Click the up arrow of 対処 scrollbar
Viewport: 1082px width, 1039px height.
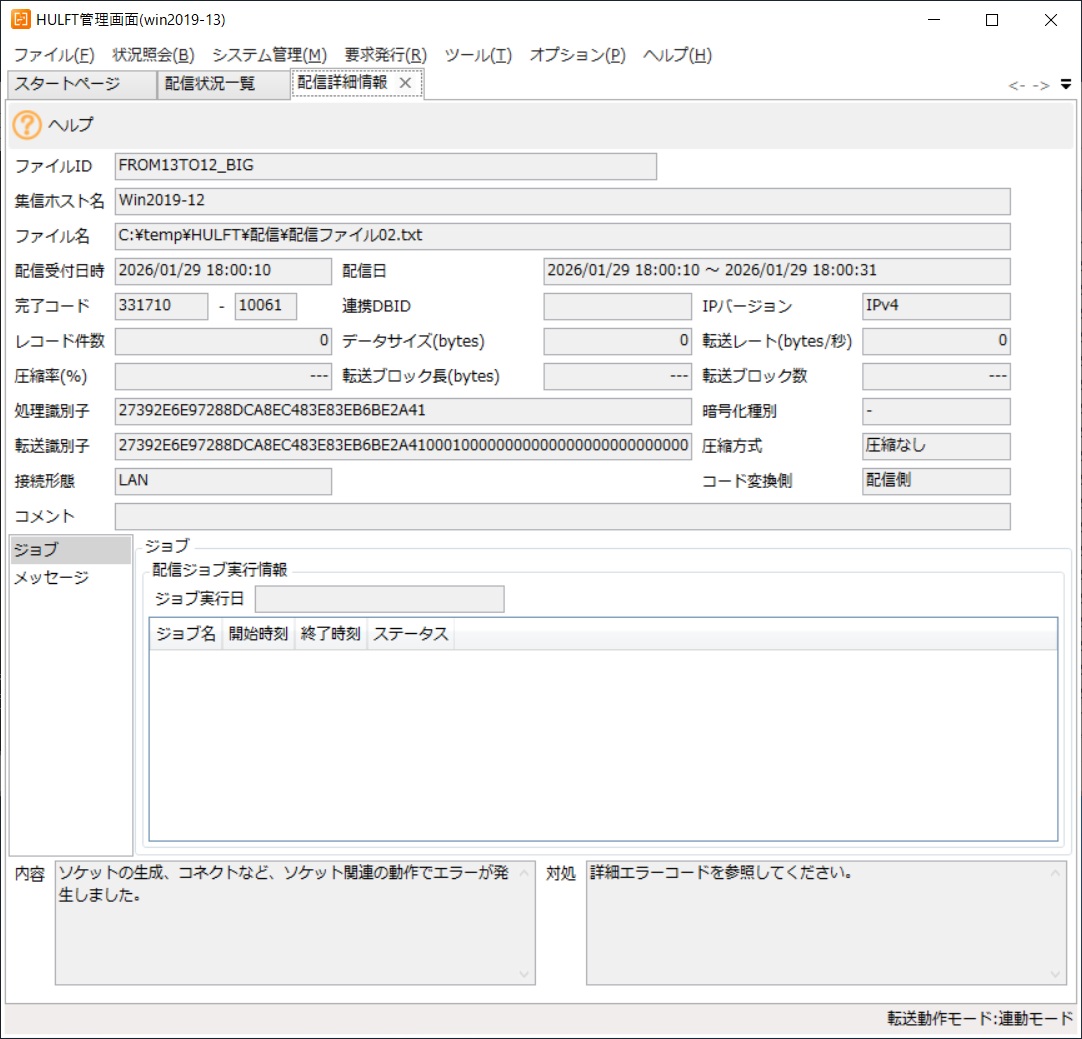[1056, 872]
